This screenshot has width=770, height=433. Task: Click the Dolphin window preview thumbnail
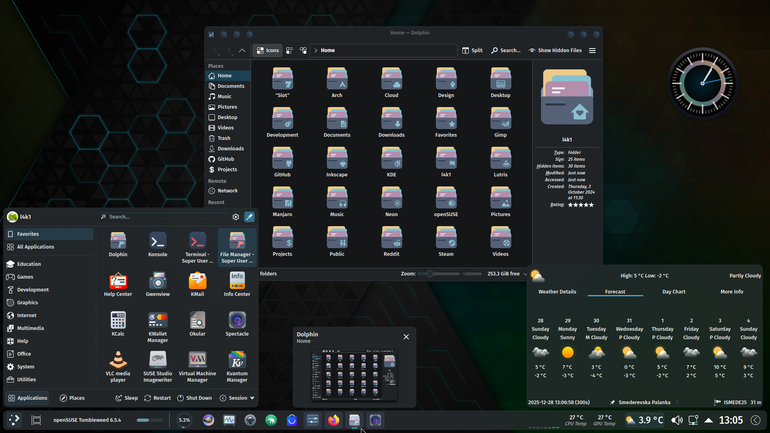point(354,375)
